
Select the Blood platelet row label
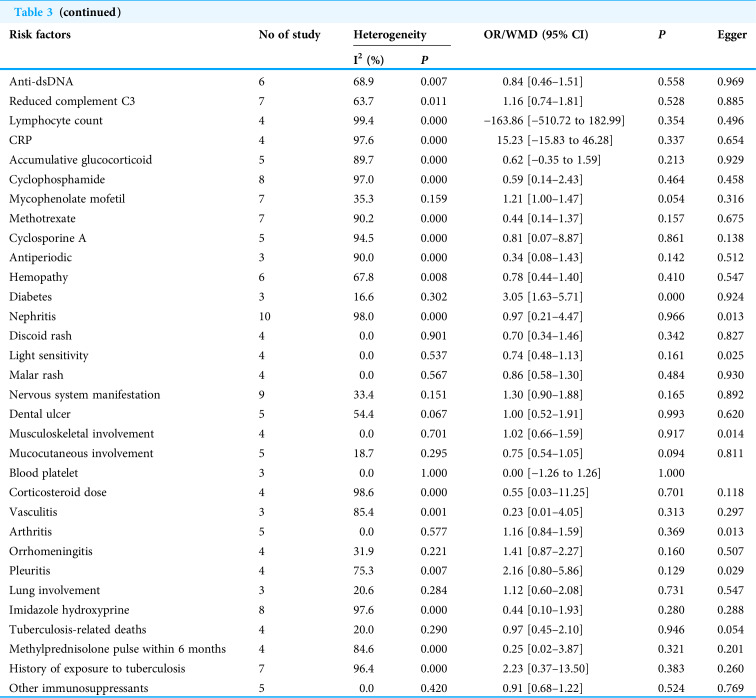[x=43, y=473]
